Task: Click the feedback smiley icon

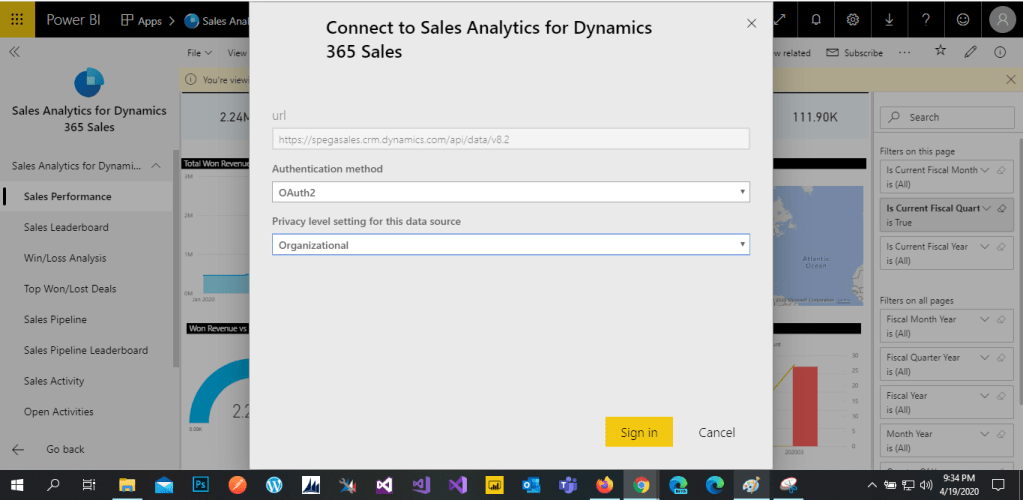Action: tap(962, 19)
